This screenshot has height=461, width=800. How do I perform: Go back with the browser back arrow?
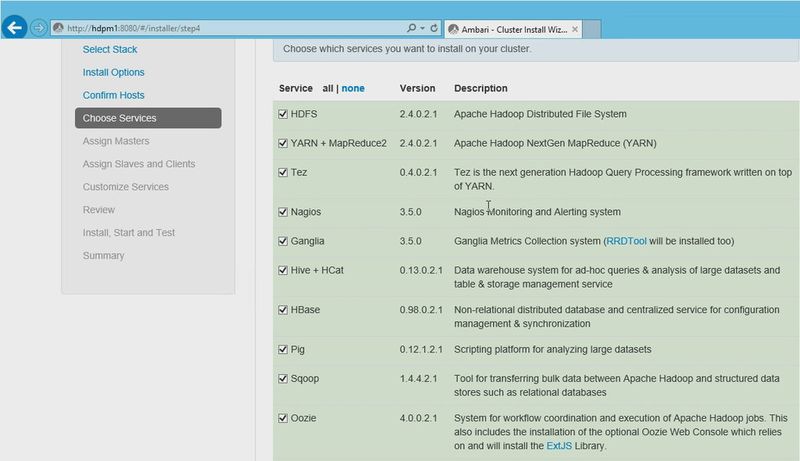(14, 28)
